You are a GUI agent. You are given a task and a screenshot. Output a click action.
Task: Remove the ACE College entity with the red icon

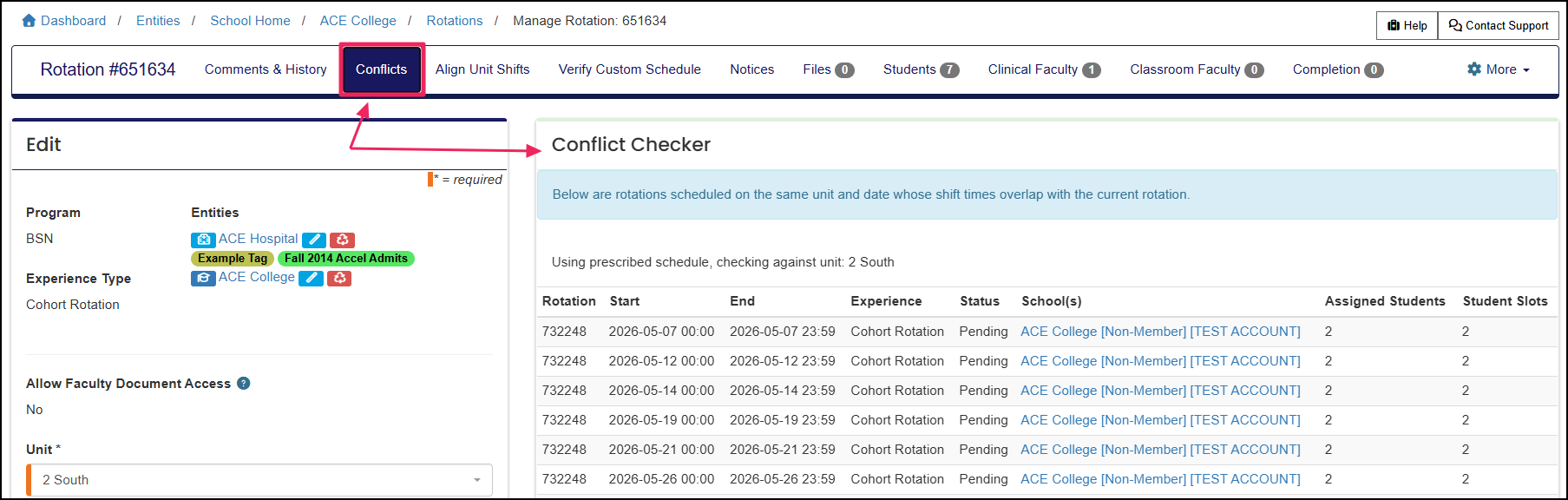(x=339, y=278)
